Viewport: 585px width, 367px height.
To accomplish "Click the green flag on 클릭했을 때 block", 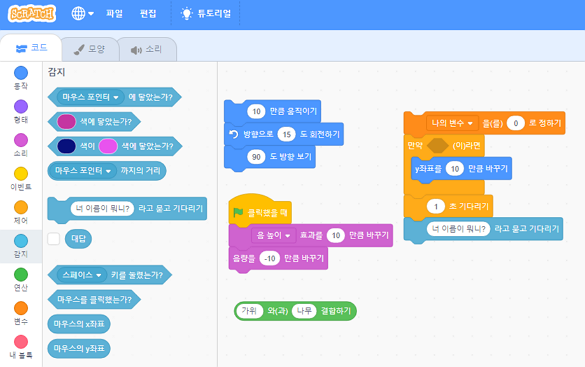I will pos(238,213).
